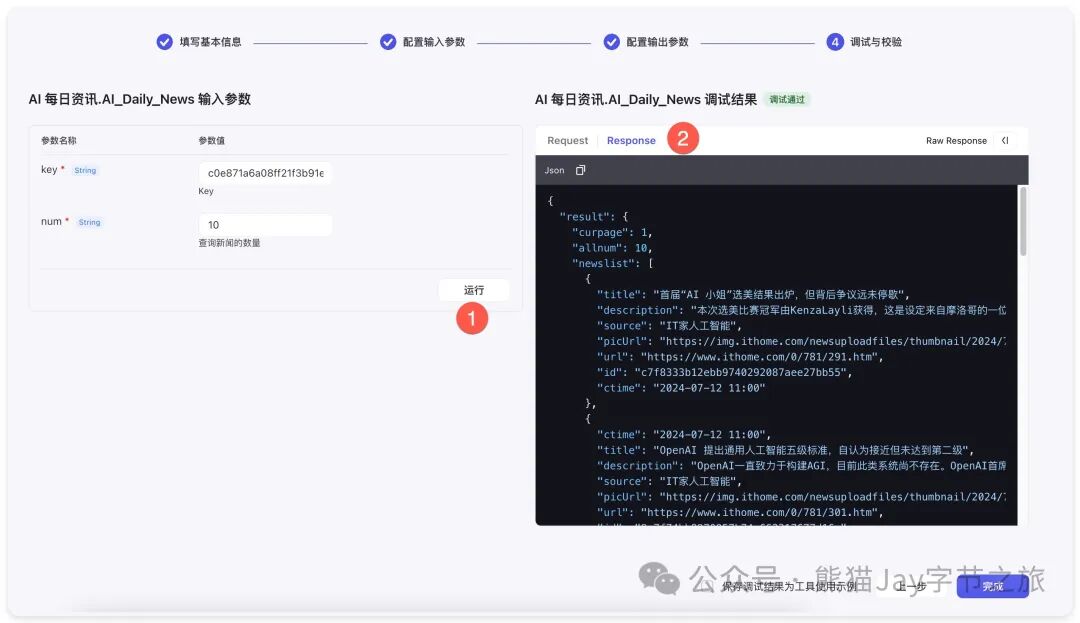This screenshot has width=1080, height=623.
Task: Go back with the 上一步 button
Action: [911, 587]
